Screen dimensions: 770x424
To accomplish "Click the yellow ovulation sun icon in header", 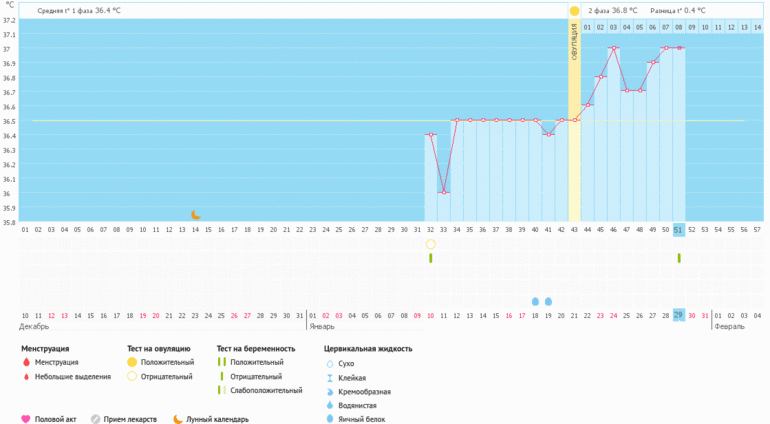I will [574, 10].
